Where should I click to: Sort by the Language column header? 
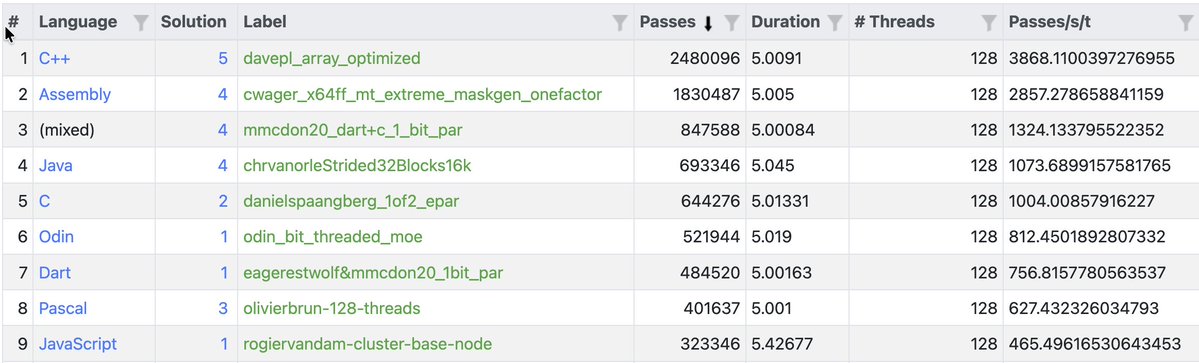(78, 22)
